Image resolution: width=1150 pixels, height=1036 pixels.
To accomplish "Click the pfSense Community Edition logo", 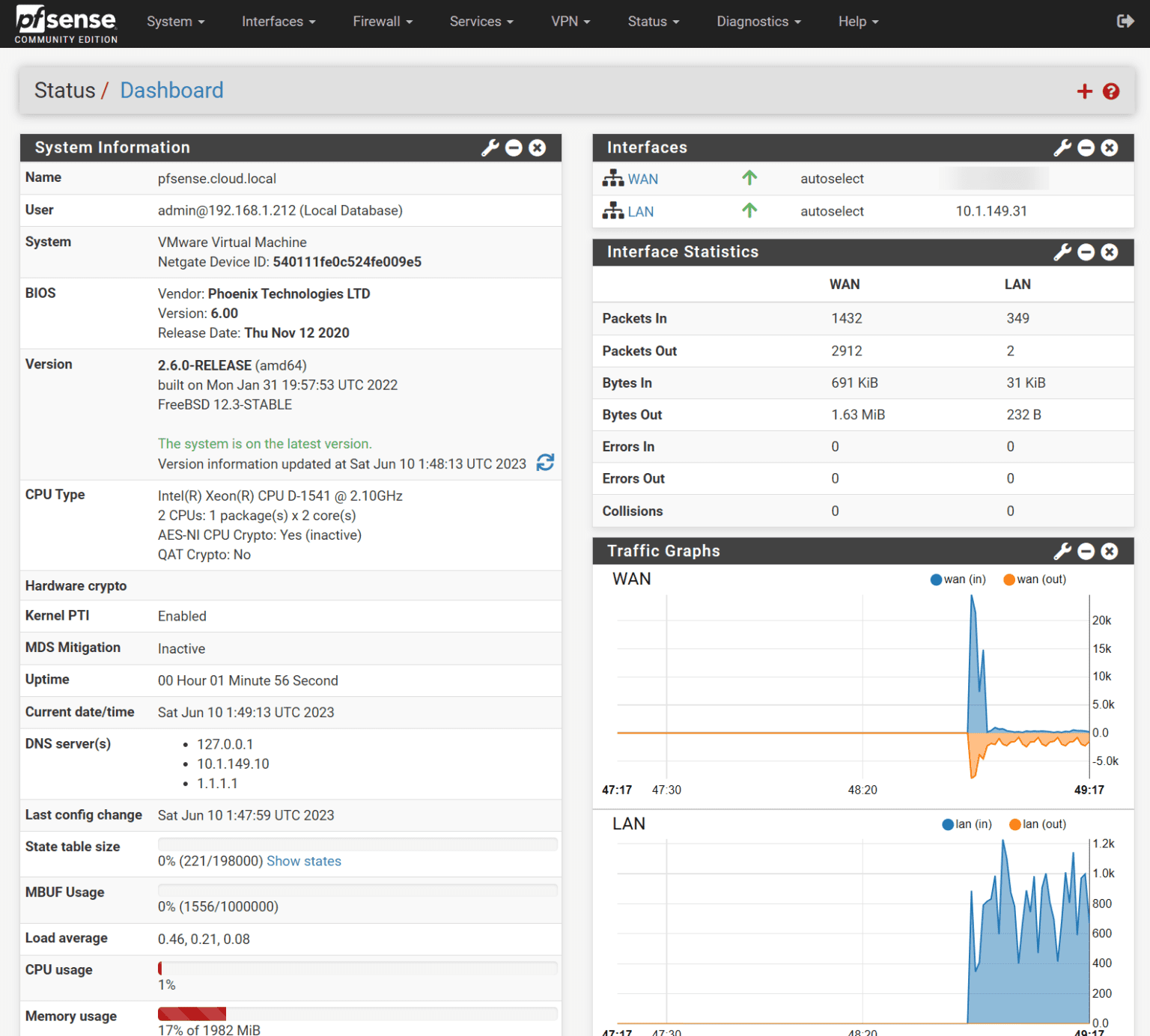I will coord(64,22).
